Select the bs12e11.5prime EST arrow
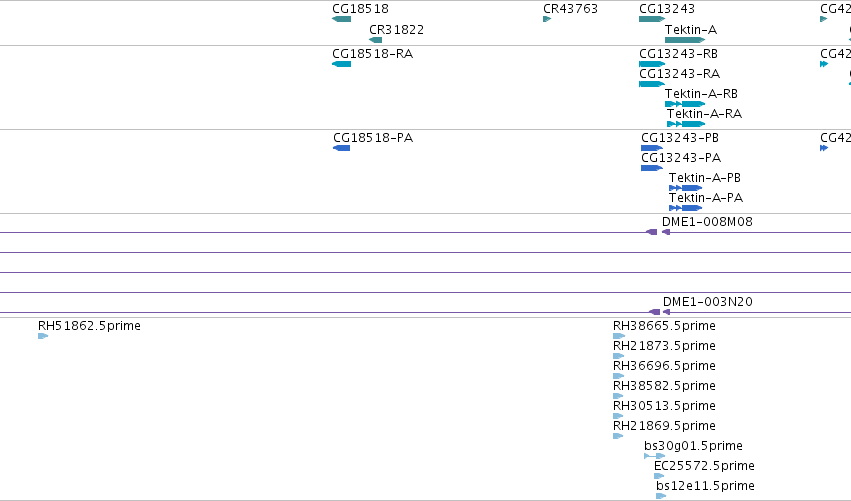 pos(661,496)
